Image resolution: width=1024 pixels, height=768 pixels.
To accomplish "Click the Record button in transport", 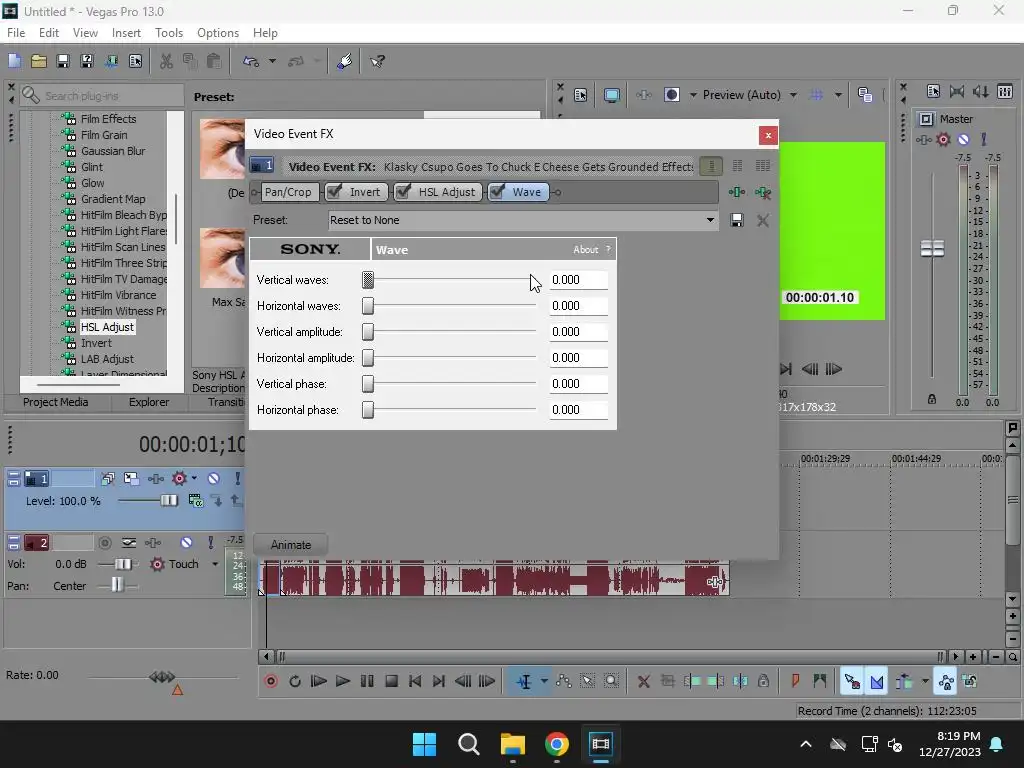I will coord(271,681).
